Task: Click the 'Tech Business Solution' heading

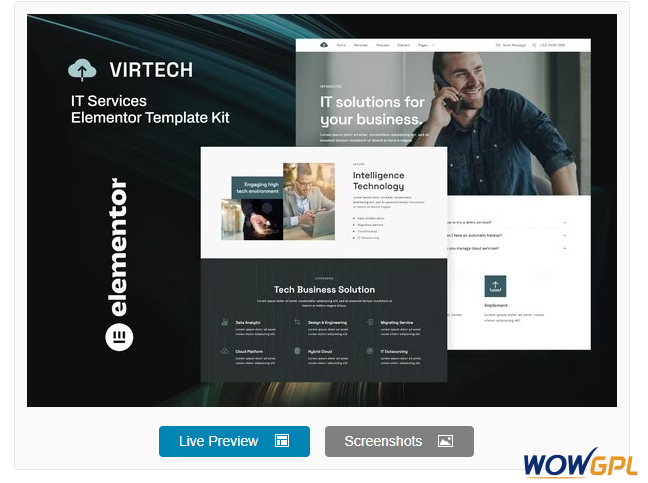Action: 324,290
